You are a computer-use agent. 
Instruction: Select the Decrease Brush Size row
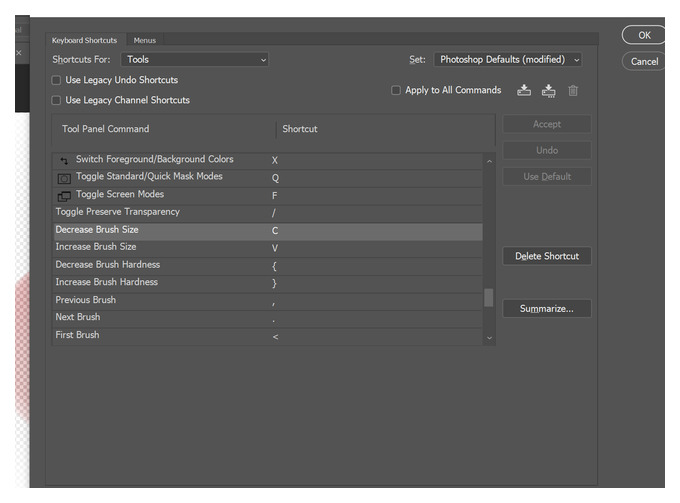tap(268, 231)
